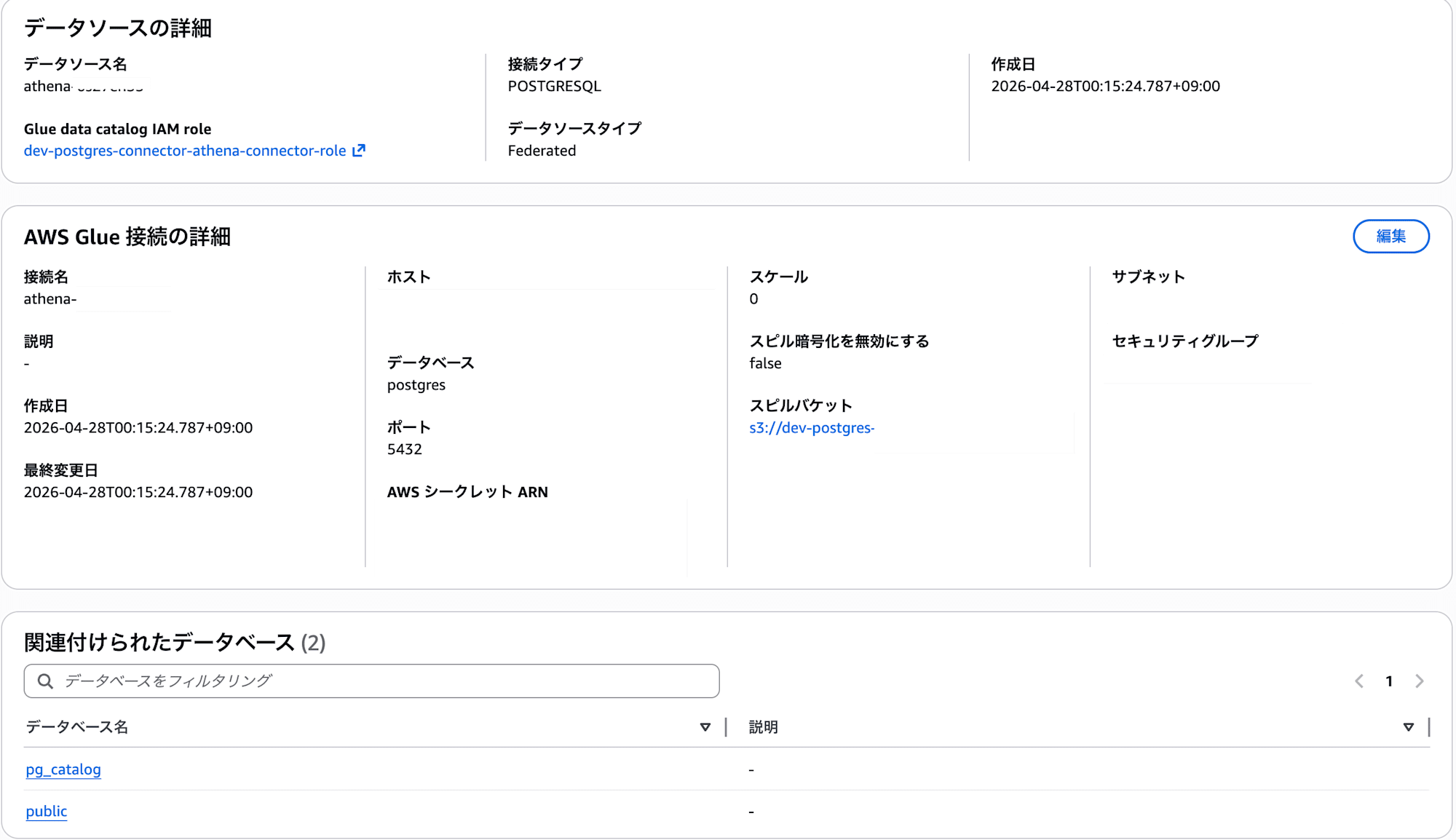This screenshot has height=840, width=1456.
Task: Click the magnifier icon in the database filter box
Action: coord(44,681)
